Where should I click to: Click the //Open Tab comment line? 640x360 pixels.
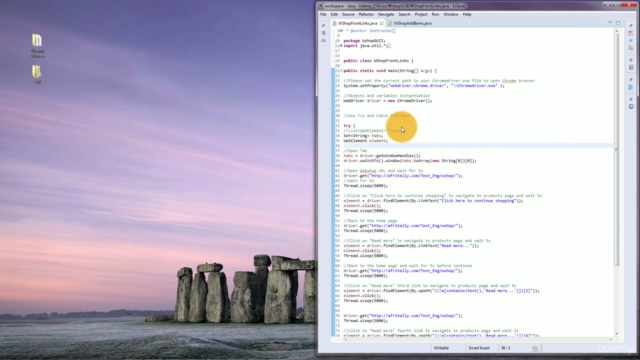pos(355,151)
